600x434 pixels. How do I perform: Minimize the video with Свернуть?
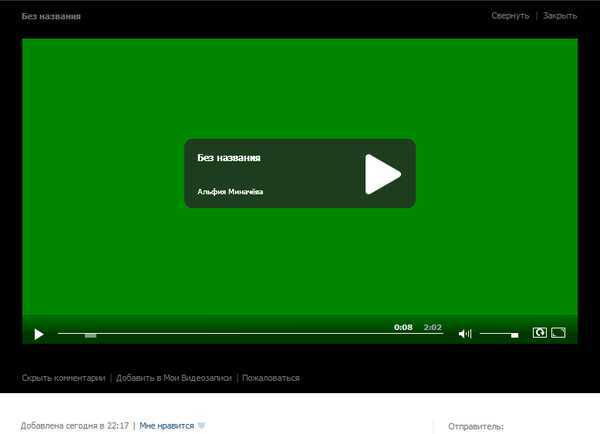pyautogui.click(x=510, y=16)
